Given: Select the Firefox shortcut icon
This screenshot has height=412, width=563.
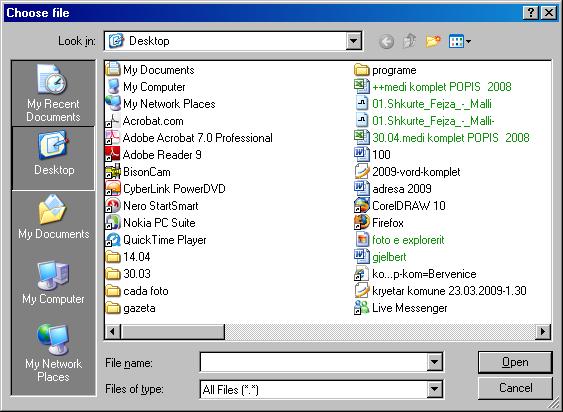Looking at the screenshot, I should point(362,223).
